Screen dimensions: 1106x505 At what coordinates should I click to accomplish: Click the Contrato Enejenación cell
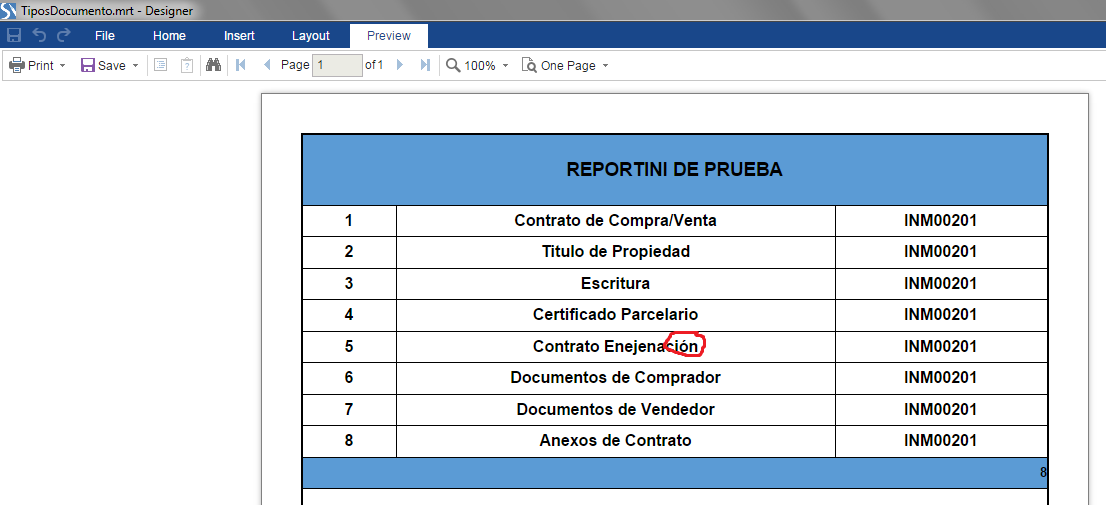click(x=616, y=346)
